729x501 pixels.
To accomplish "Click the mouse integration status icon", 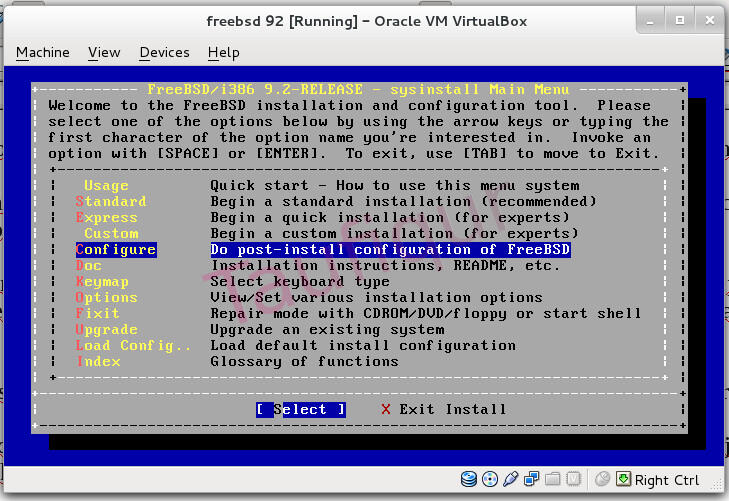I will pyautogui.click(x=603, y=479).
